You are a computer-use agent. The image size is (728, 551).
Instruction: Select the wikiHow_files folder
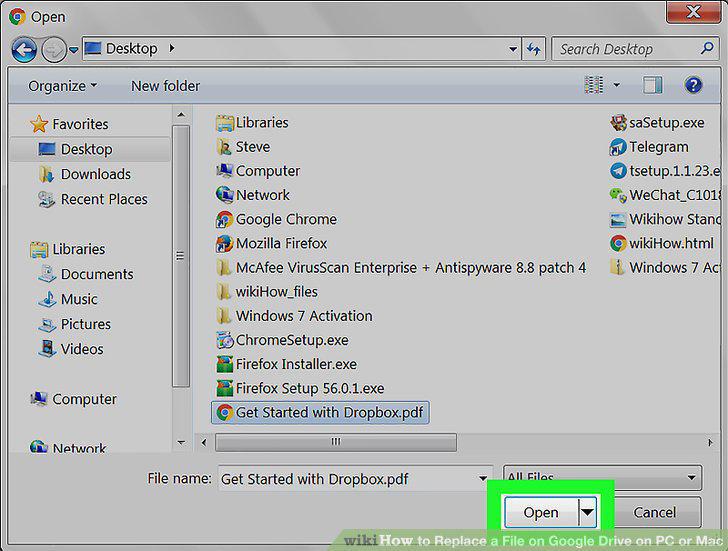(x=267, y=292)
